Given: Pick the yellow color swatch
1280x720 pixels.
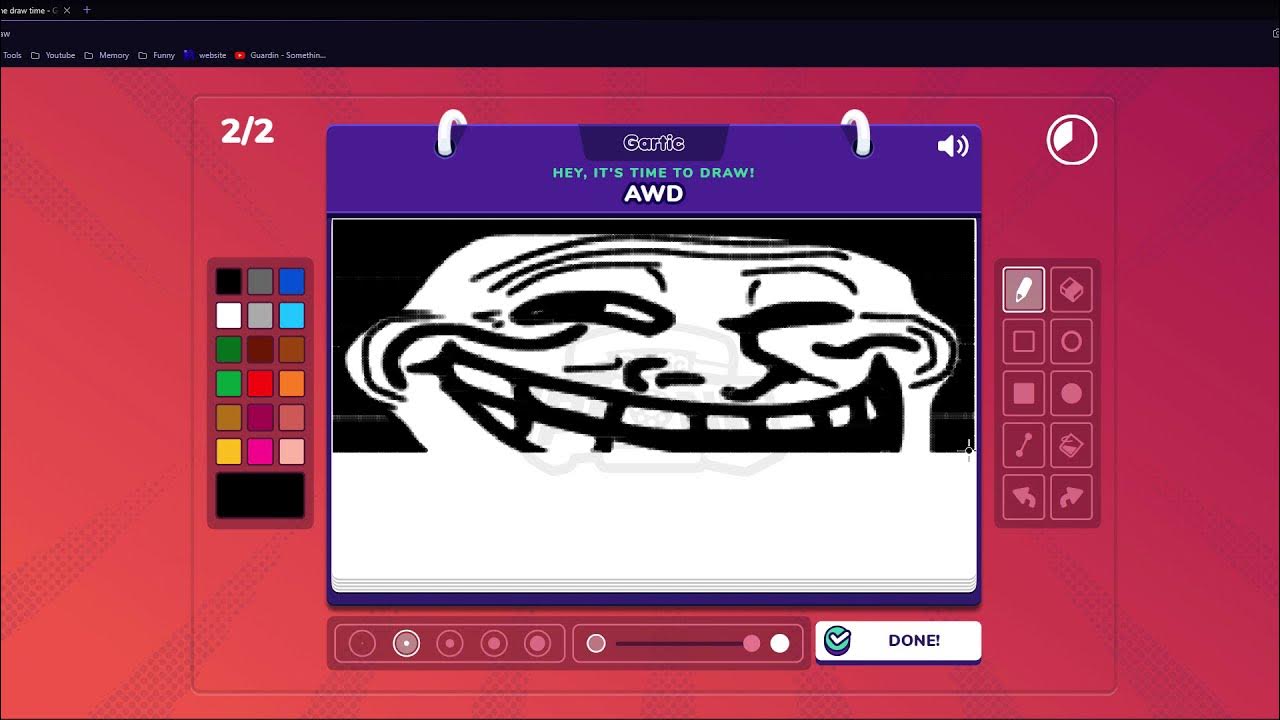Looking at the screenshot, I should coord(229,452).
